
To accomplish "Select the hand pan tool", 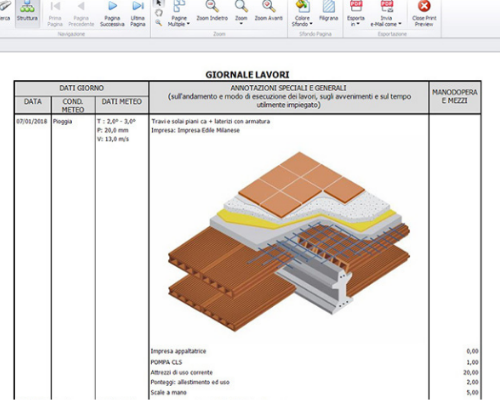I will 159,13.
